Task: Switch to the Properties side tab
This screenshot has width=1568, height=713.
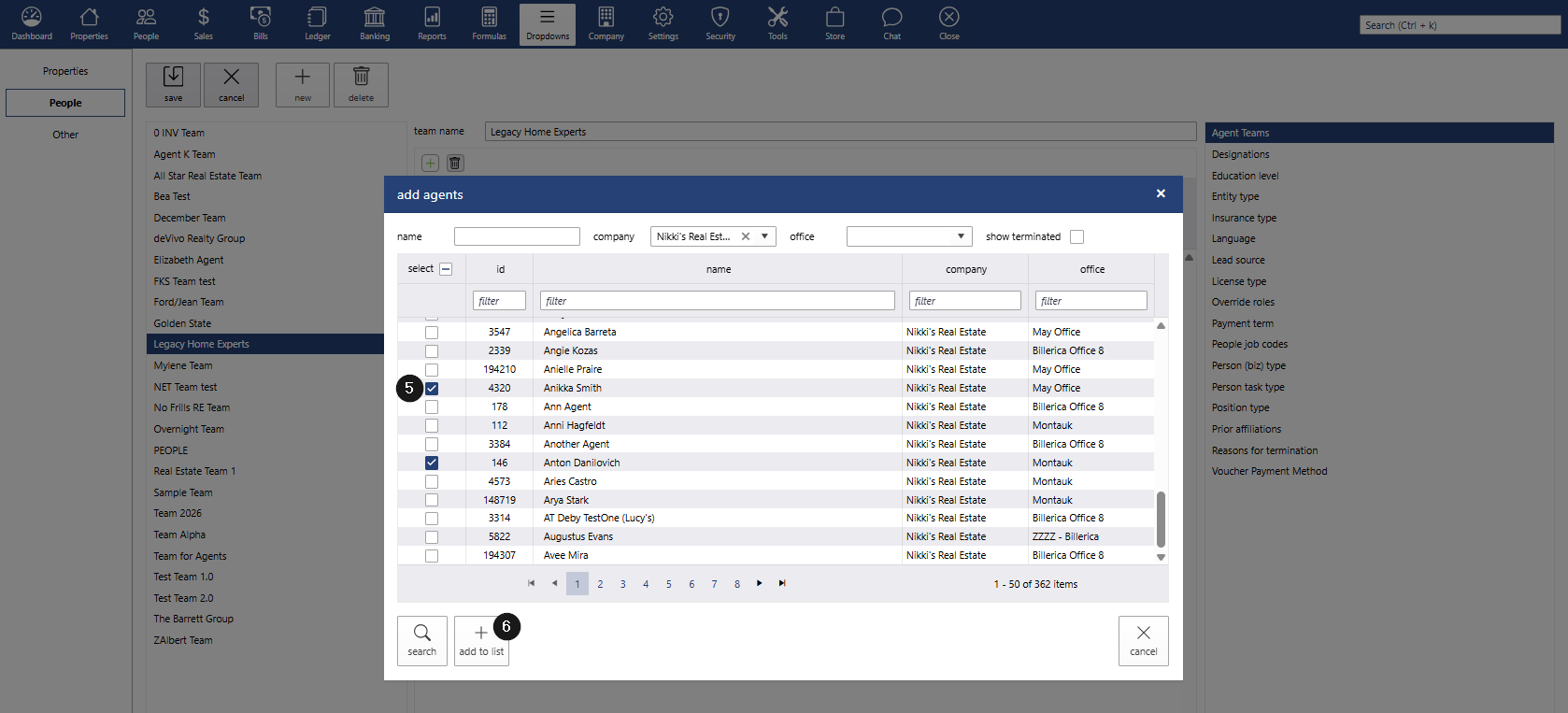Action: coord(65,71)
